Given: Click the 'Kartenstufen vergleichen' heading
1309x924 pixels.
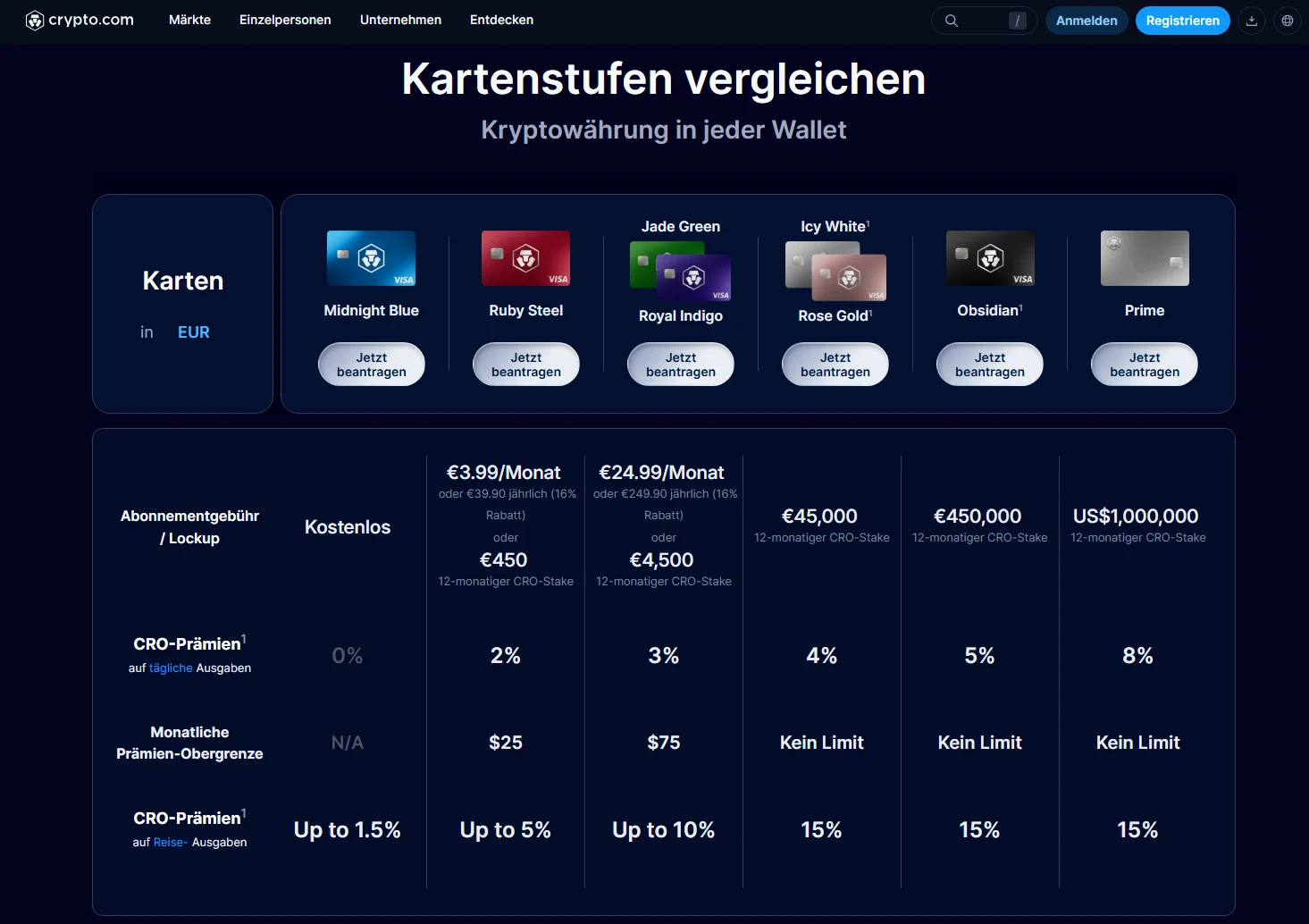Looking at the screenshot, I should point(664,79).
